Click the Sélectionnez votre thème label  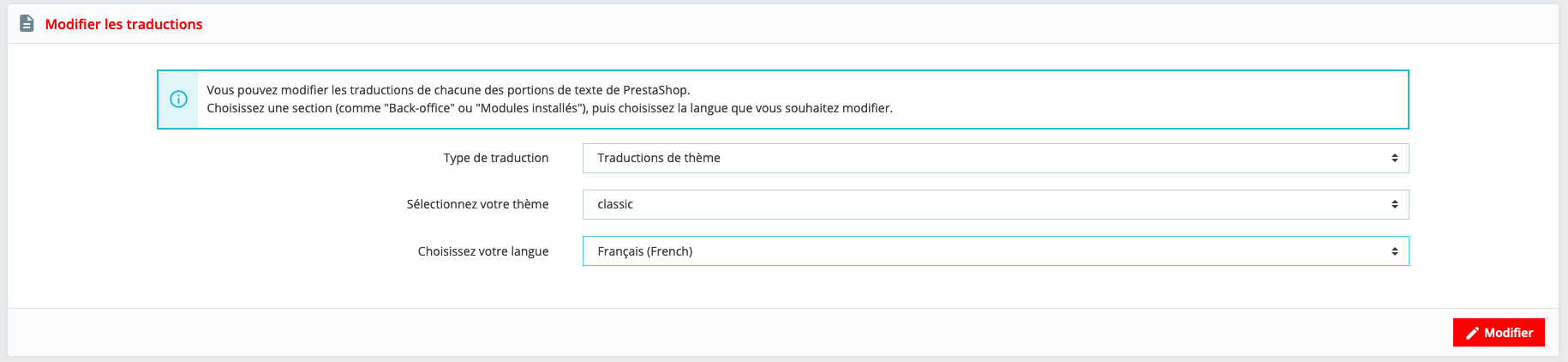[x=477, y=204]
